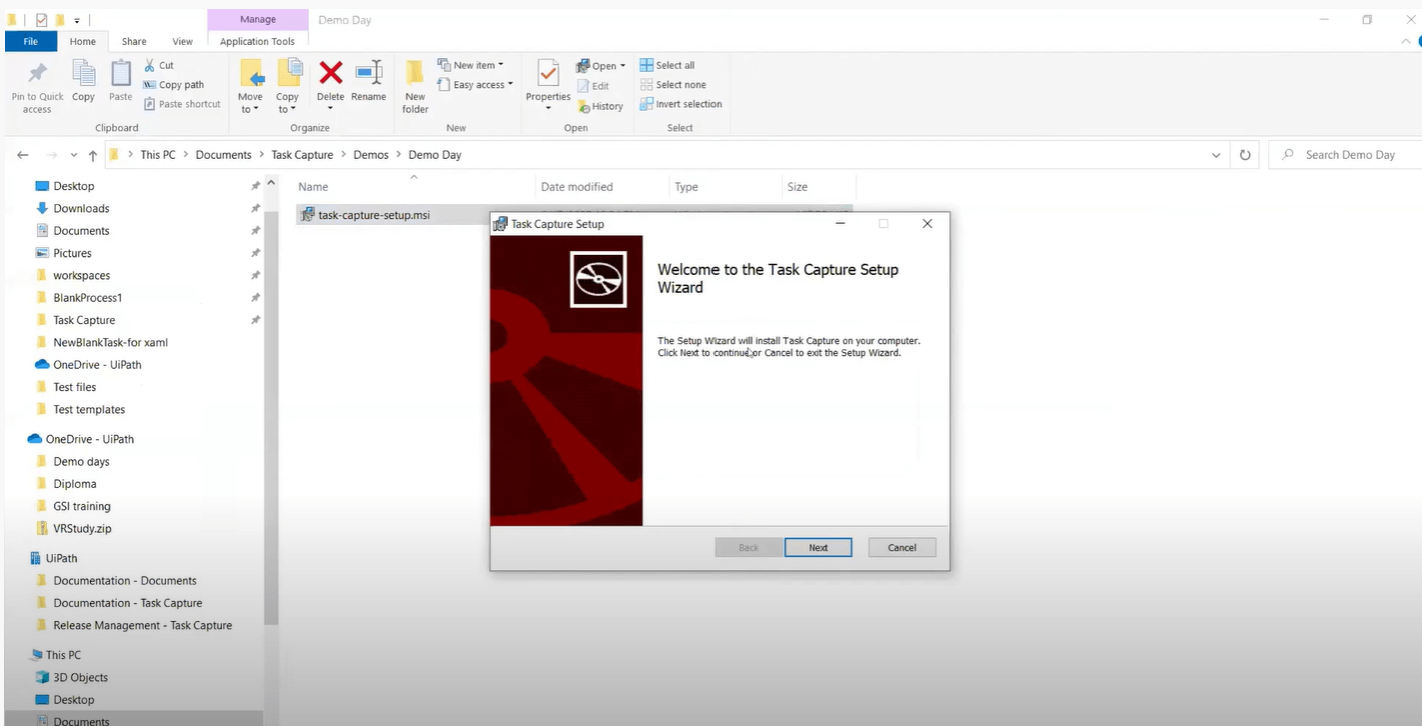Open 3D Objects under This PC

click(80, 677)
